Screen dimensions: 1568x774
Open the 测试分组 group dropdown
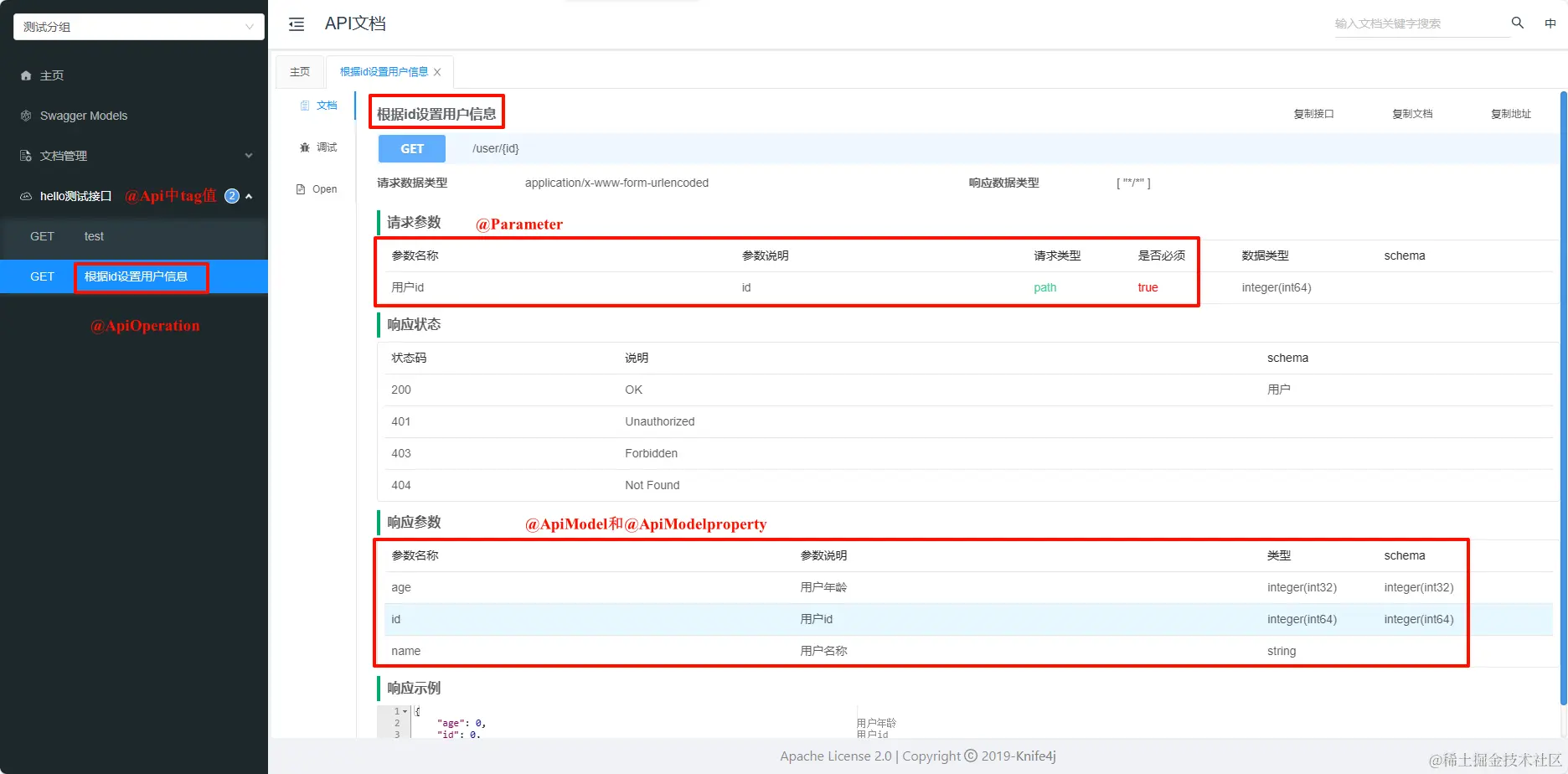pos(139,27)
